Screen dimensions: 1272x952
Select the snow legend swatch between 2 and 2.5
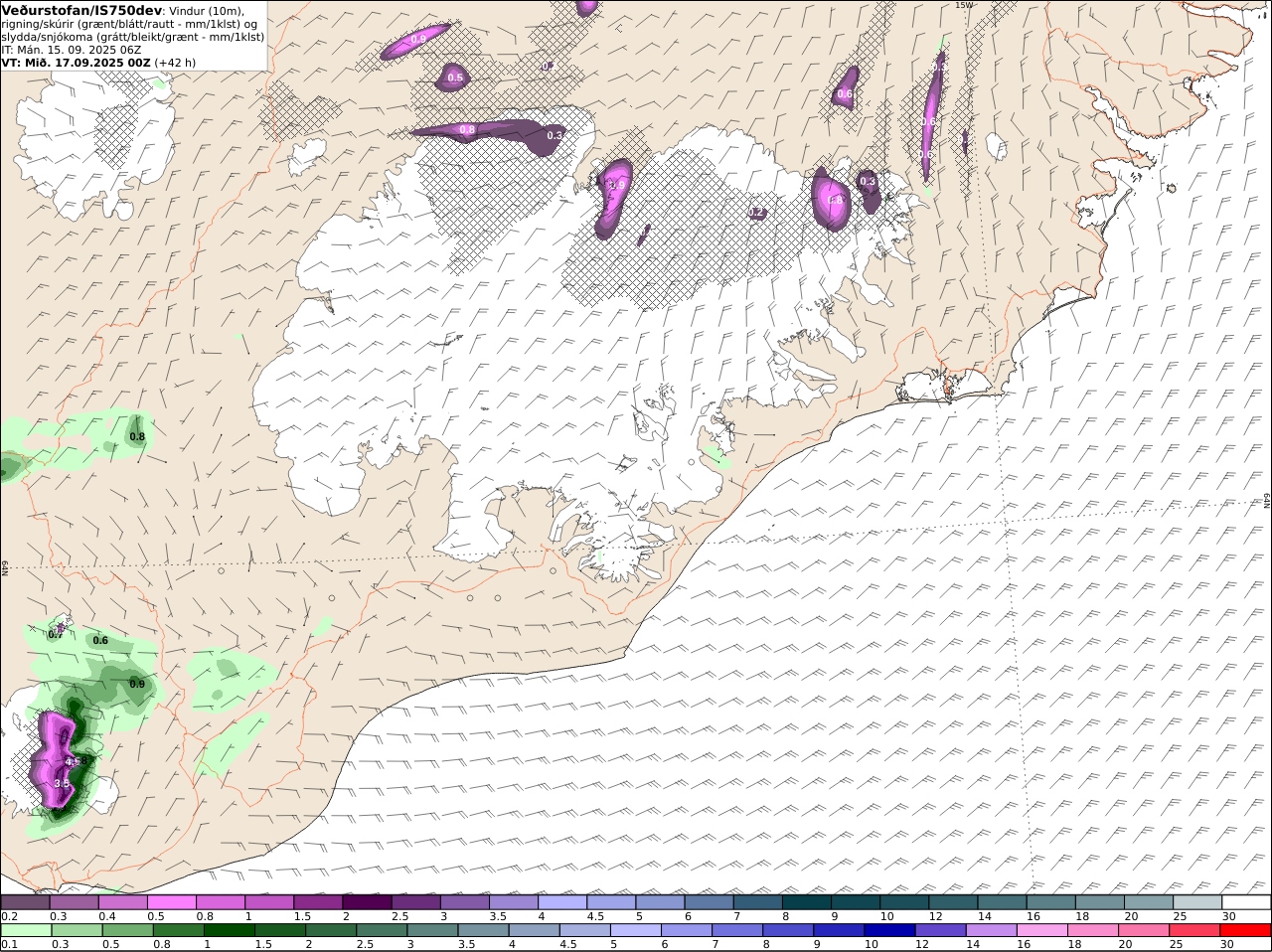pos(367,902)
